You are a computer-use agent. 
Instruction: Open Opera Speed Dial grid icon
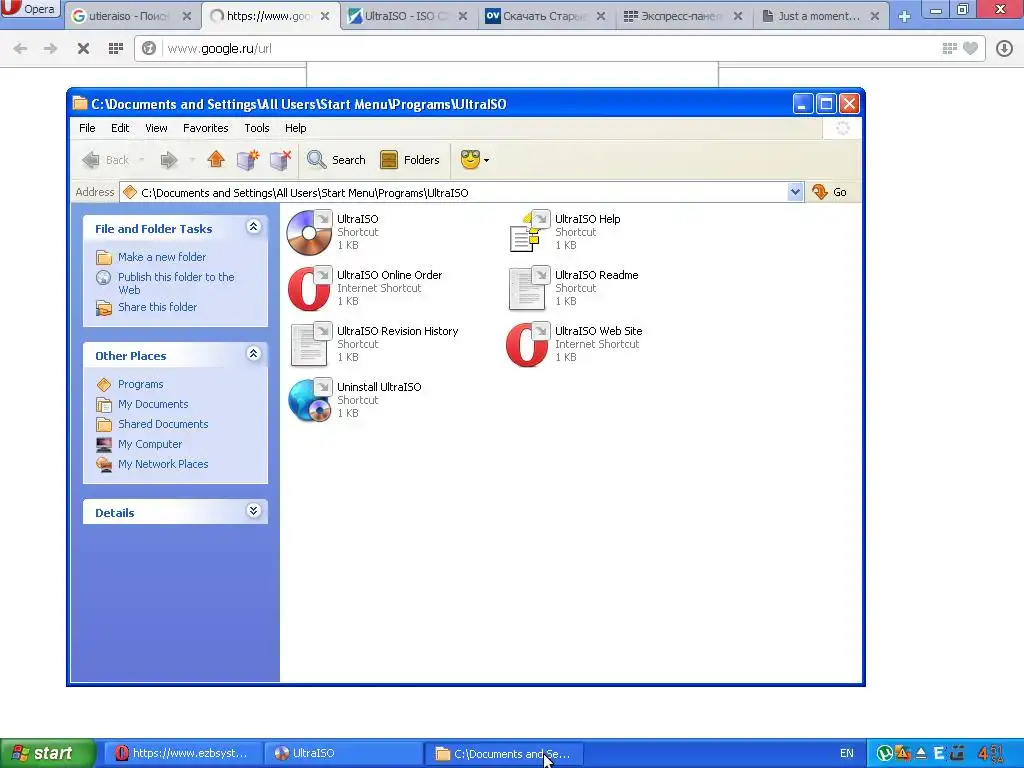point(116,48)
